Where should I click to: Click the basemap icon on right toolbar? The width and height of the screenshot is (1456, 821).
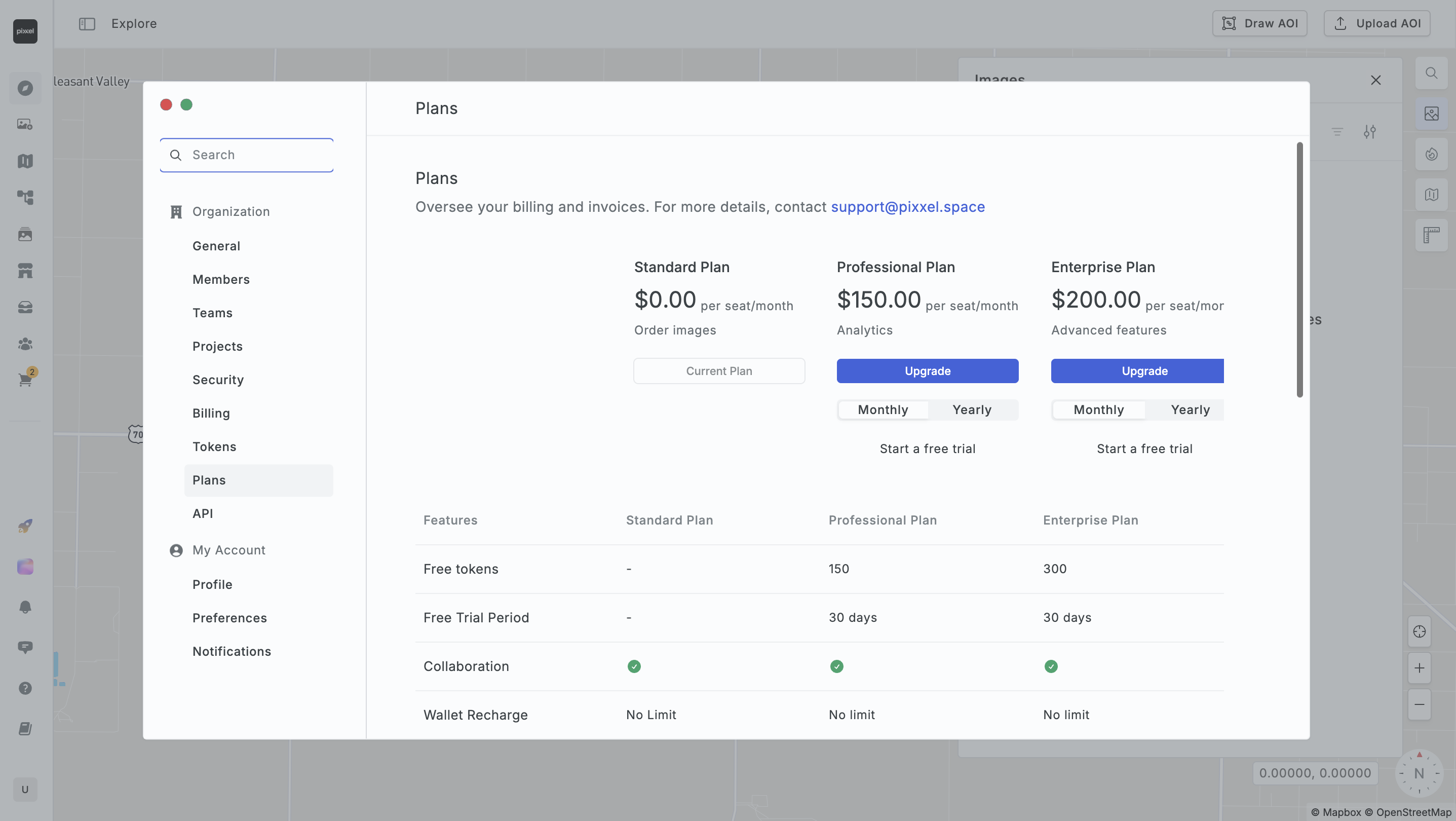(x=1431, y=195)
